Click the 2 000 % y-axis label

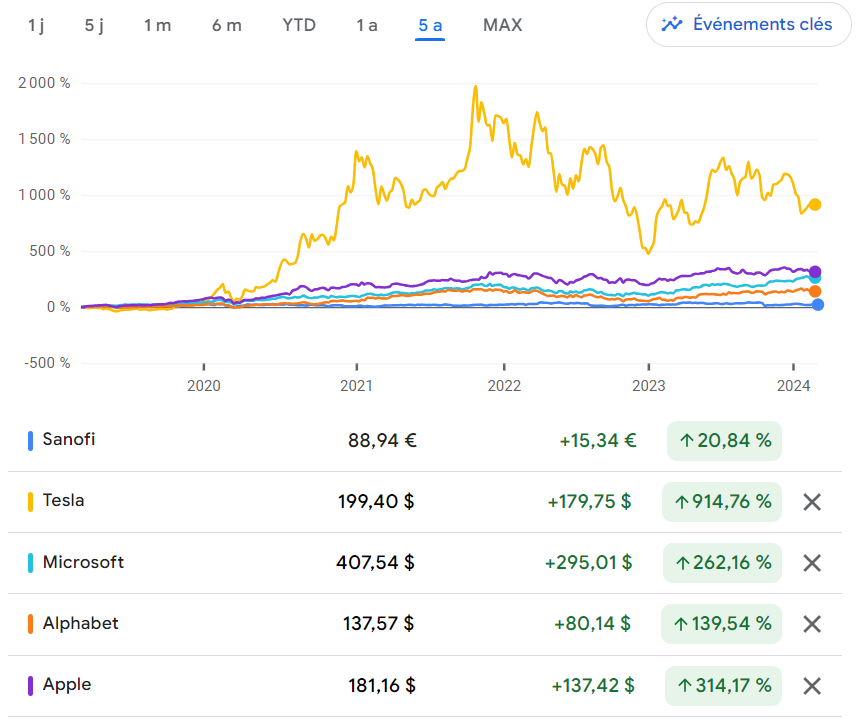(44, 83)
